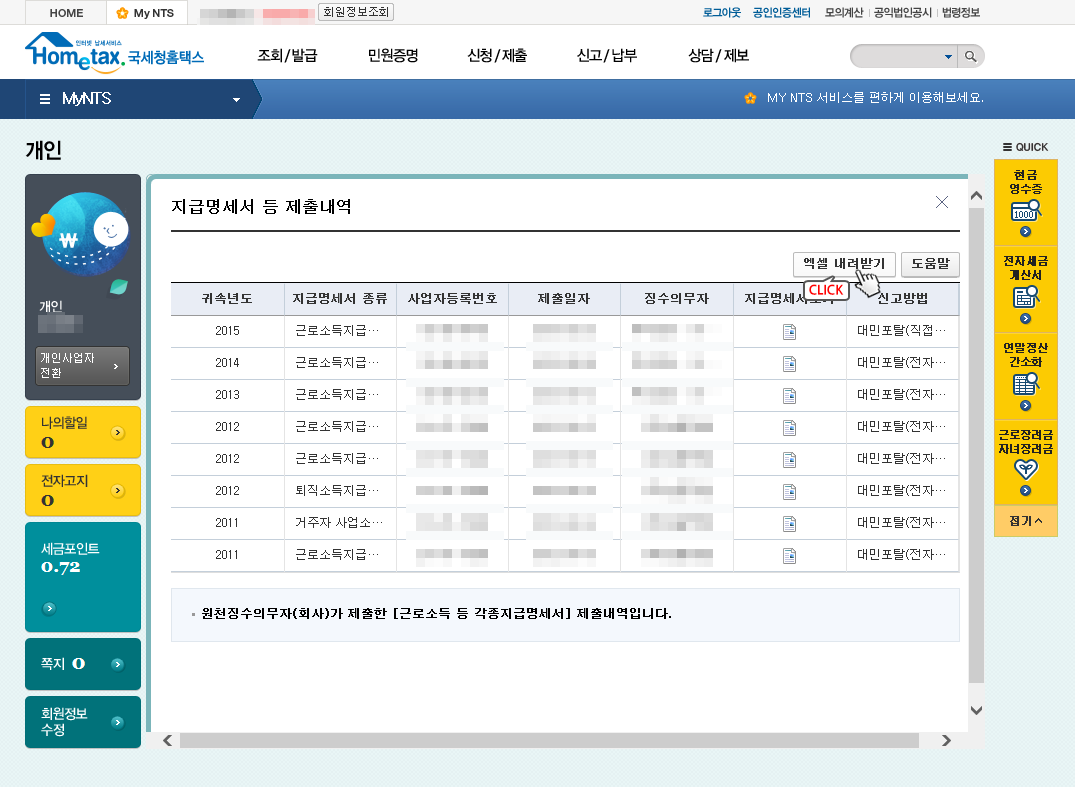1075x787 pixels.
Task: Collapse the quick menu with 접기
Action: [1025, 521]
